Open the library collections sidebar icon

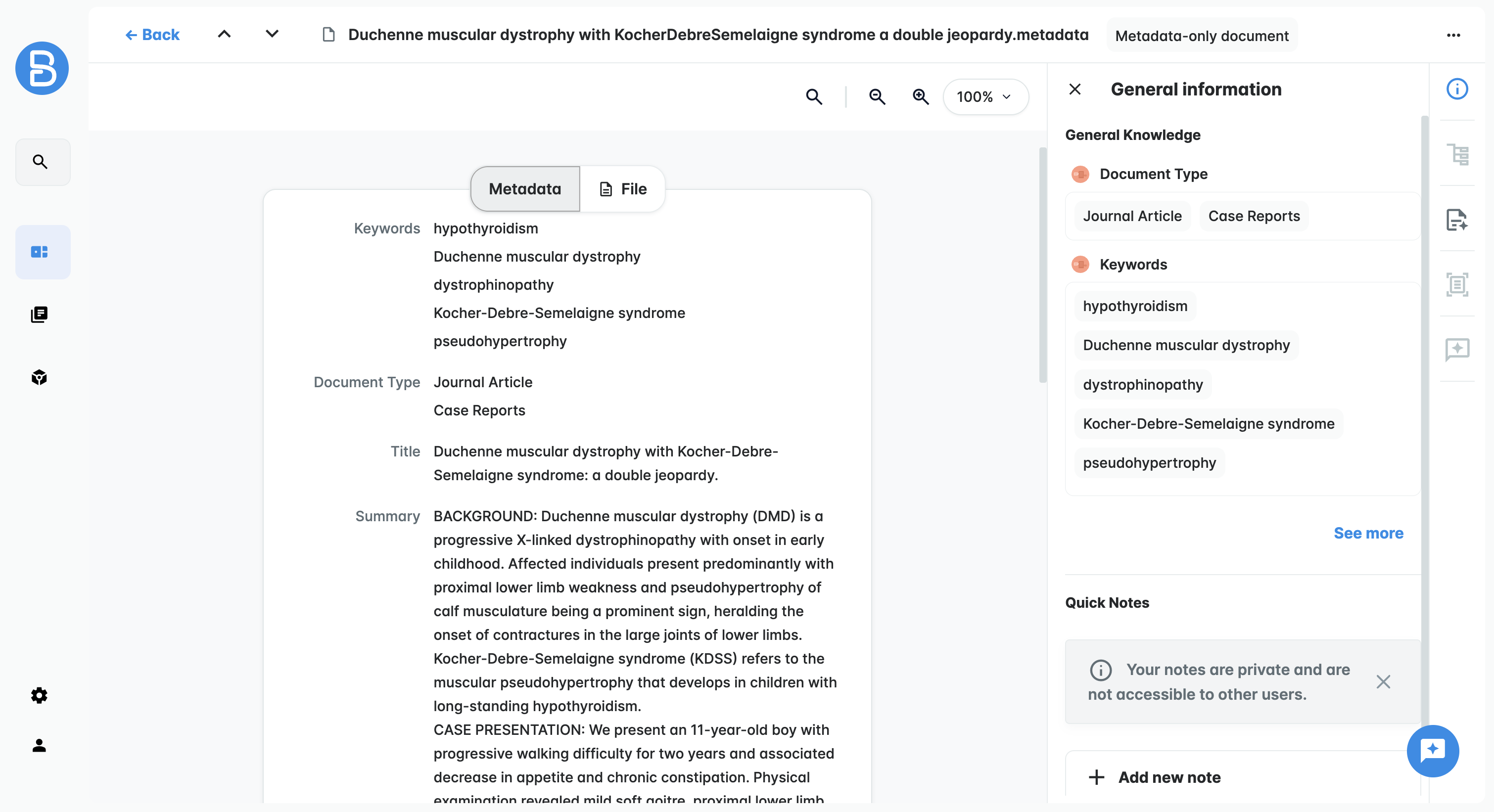[40, 314]
